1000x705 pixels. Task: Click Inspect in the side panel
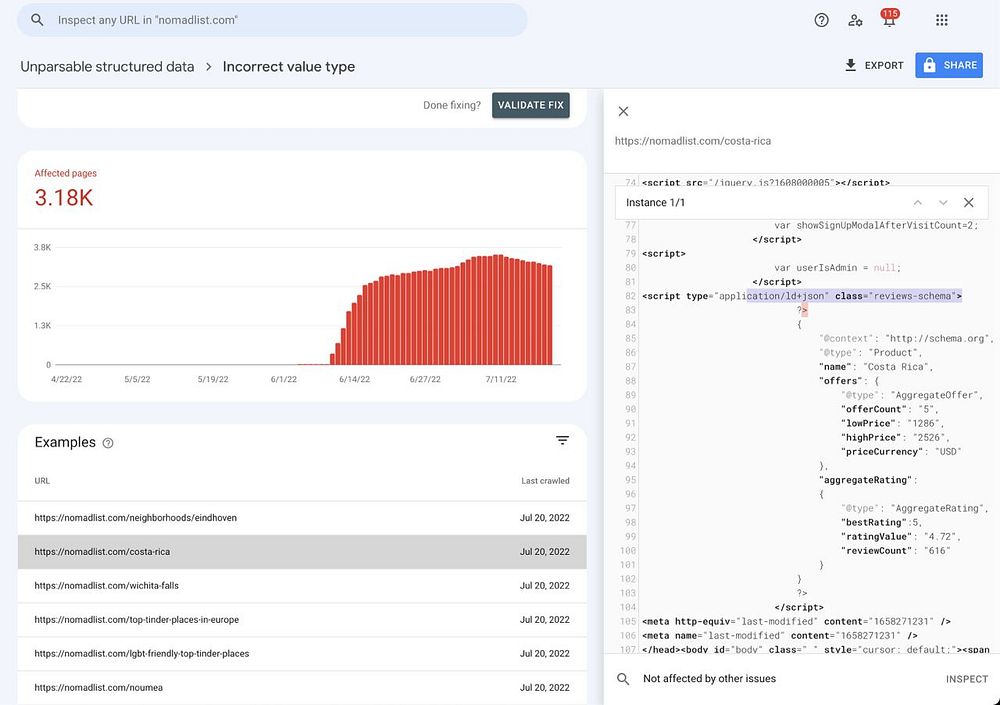click(x=966, y=679)
